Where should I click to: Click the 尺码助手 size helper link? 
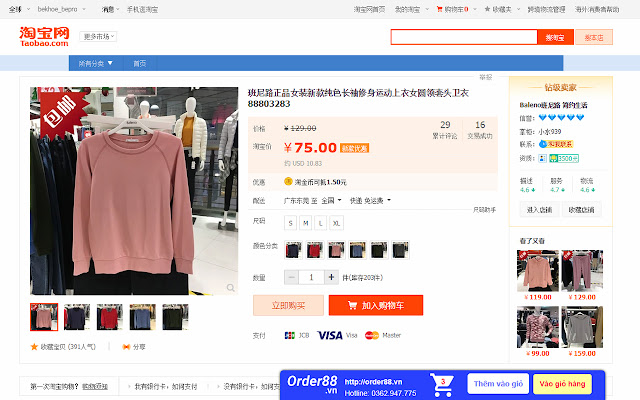pyautogui.click(x=484, y=210)
